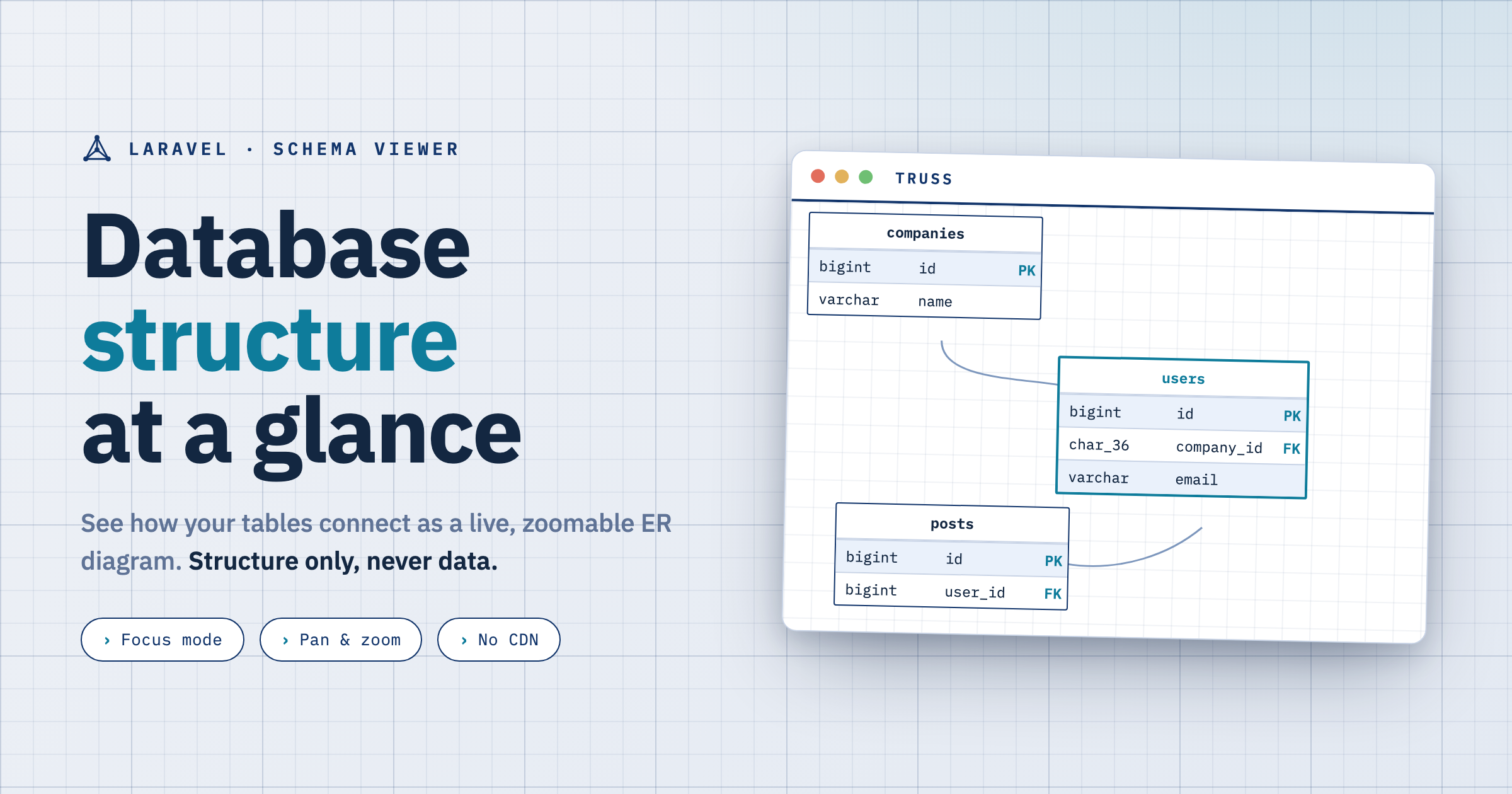Screen dimensions: 1512x794
Task: Click PK badge in users id row
Action: (x=1292, y=416)
